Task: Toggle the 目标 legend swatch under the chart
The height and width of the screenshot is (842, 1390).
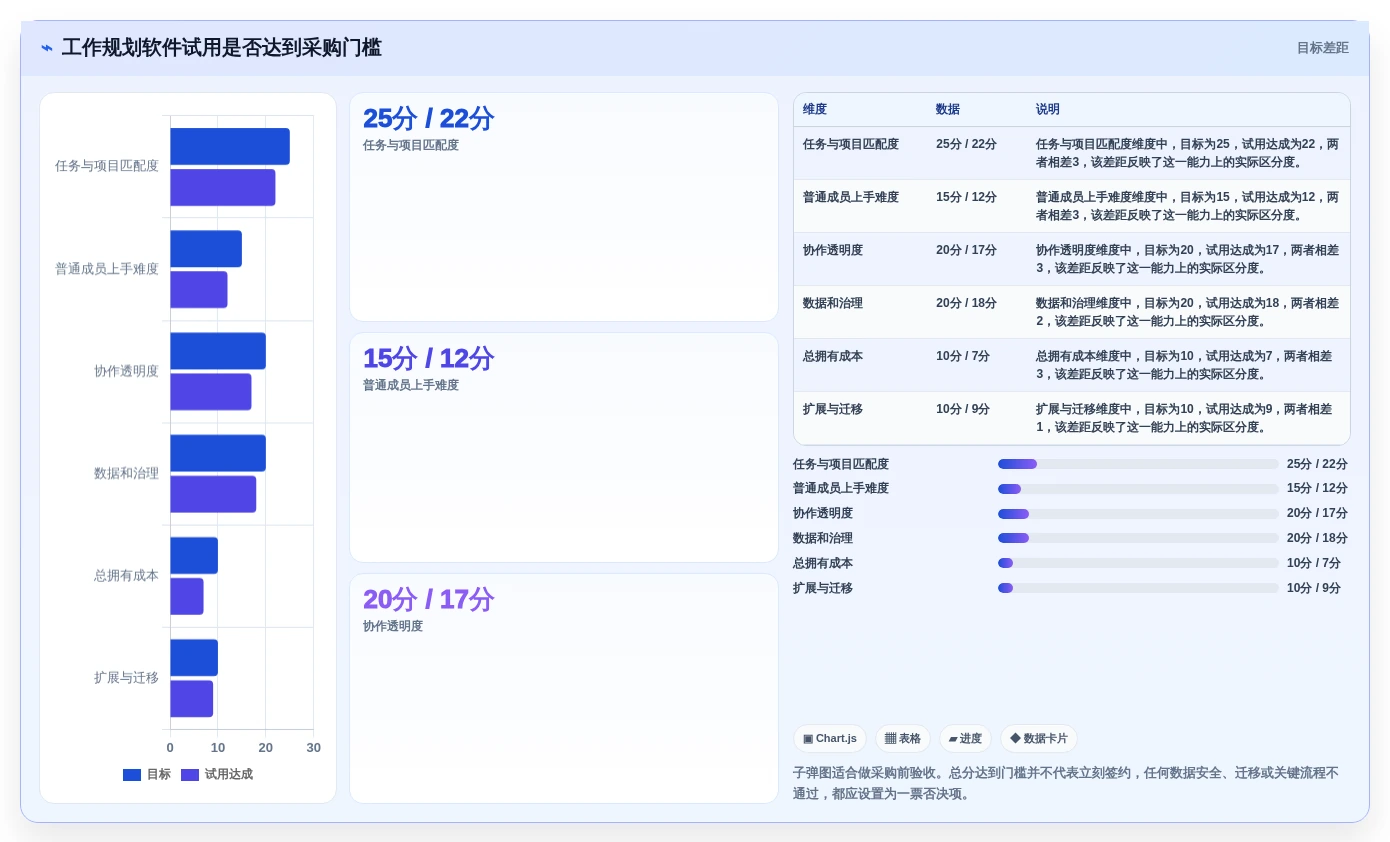Action: pyautogui.click(x=132, y=775)
